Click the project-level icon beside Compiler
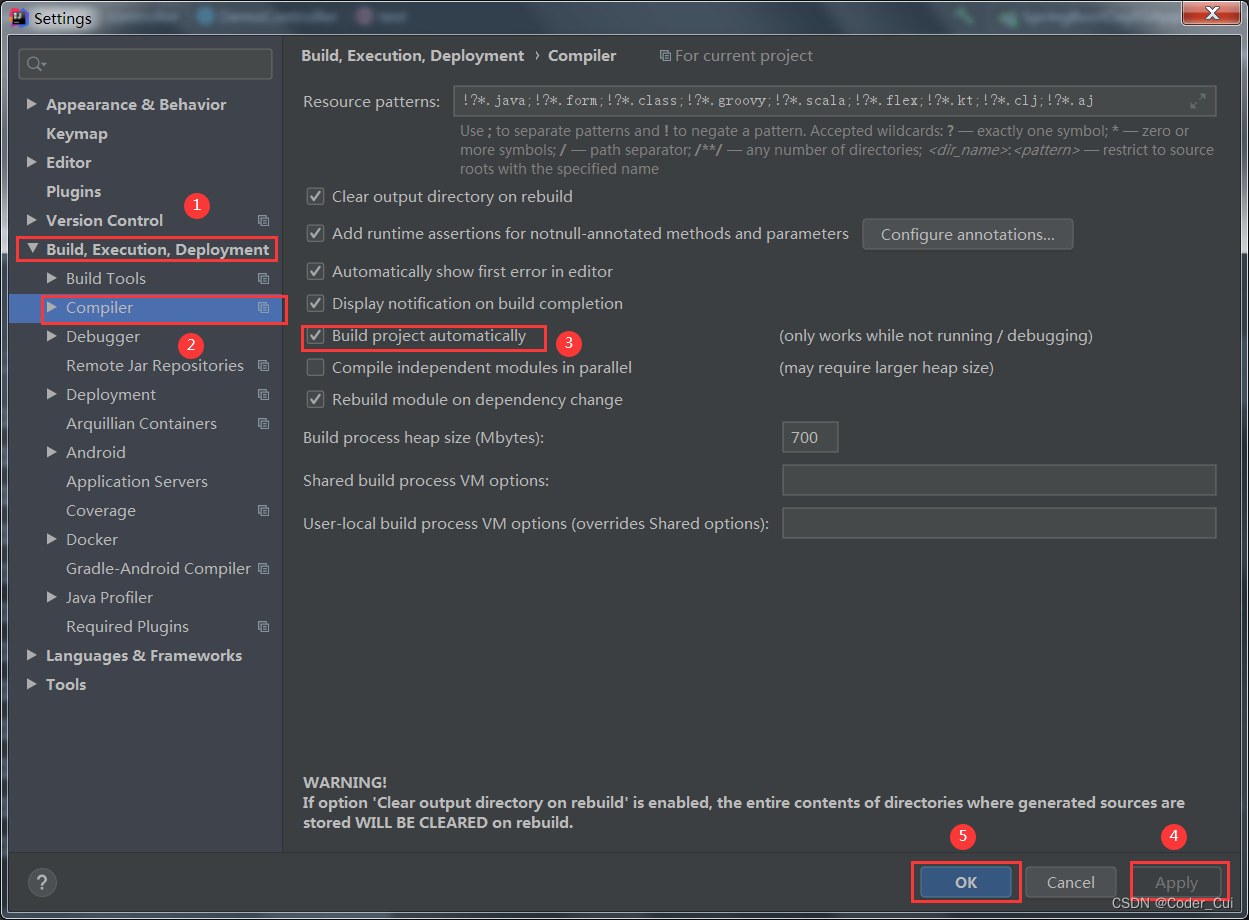 pos(263,308)
